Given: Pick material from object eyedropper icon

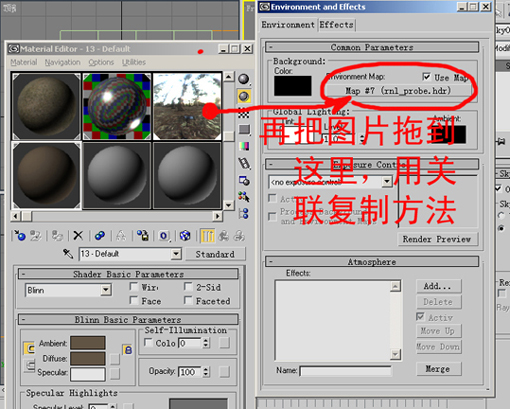Looking at the screenshot, I should pyautogui.click(x=68, y=254).
